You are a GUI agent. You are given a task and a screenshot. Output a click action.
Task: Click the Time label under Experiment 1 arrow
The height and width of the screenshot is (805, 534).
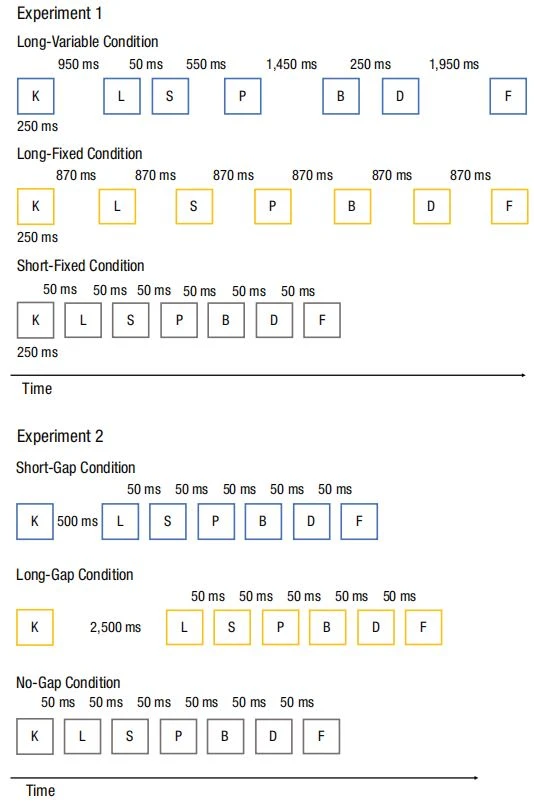[37, 389]
